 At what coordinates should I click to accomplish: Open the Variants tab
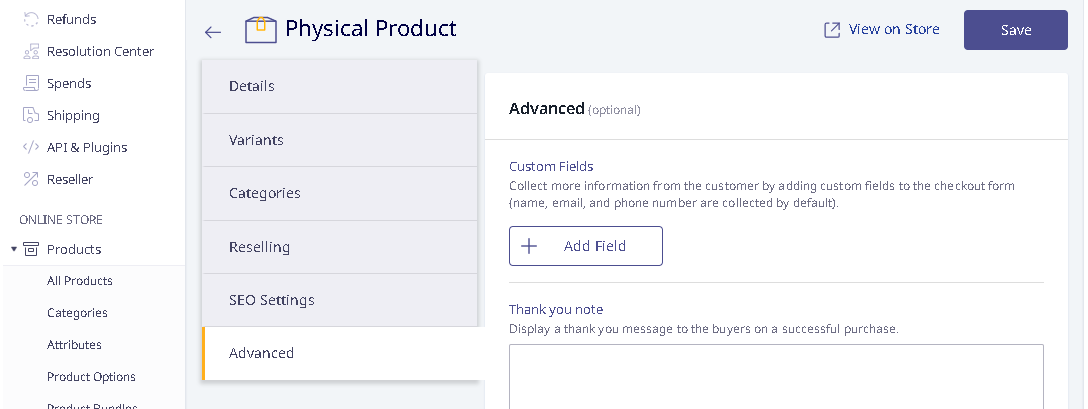tap(340, 140)
